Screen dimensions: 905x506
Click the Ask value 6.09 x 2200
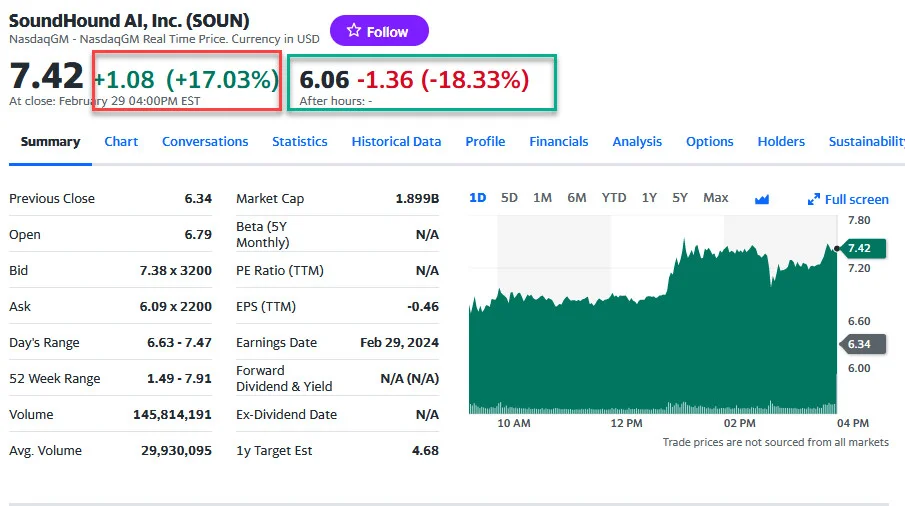tap(175, 306)
